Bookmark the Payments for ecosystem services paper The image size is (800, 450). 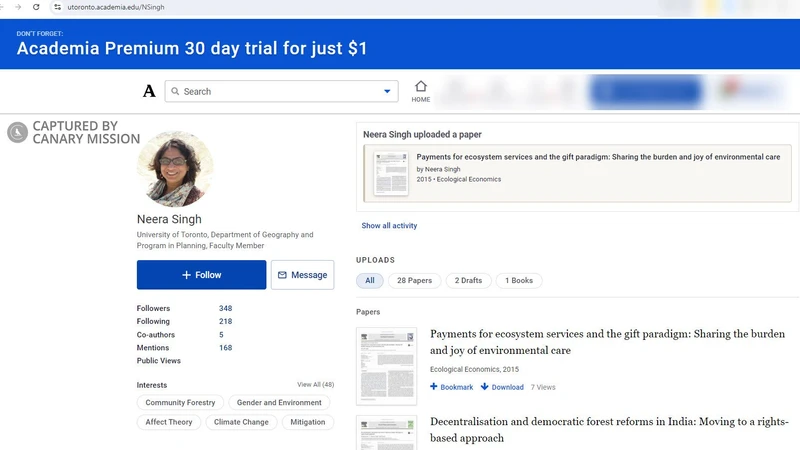pos(452,387)
